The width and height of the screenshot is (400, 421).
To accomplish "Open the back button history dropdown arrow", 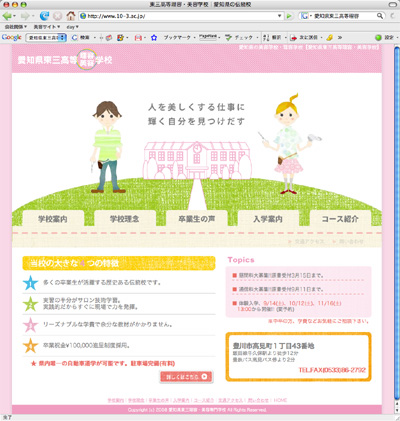I will (x=14, y=16).
